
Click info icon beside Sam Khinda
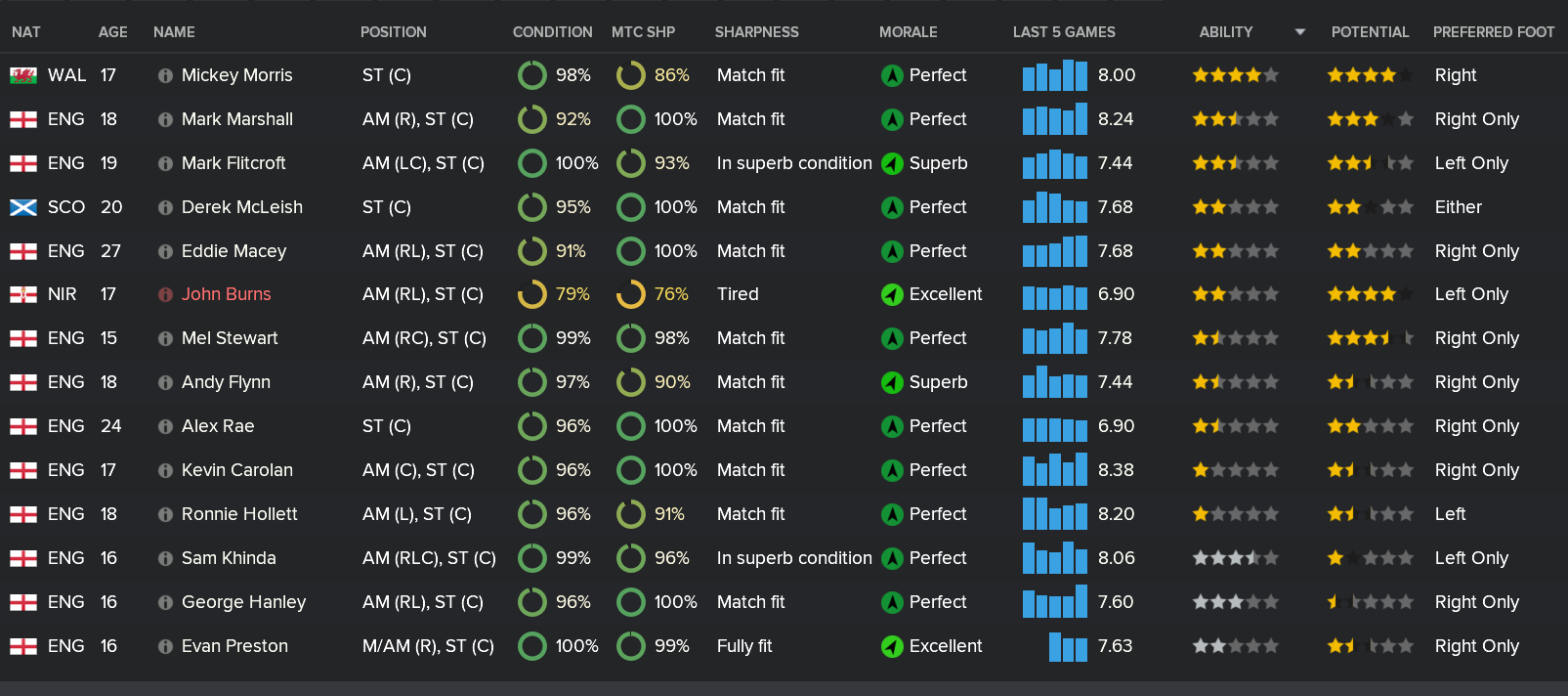pos(165,558)
